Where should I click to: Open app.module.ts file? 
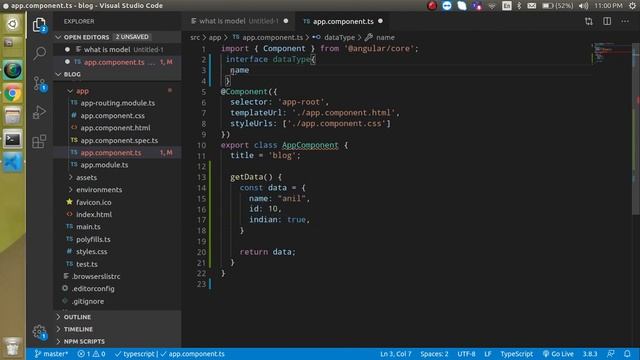[x=118, y=165]
